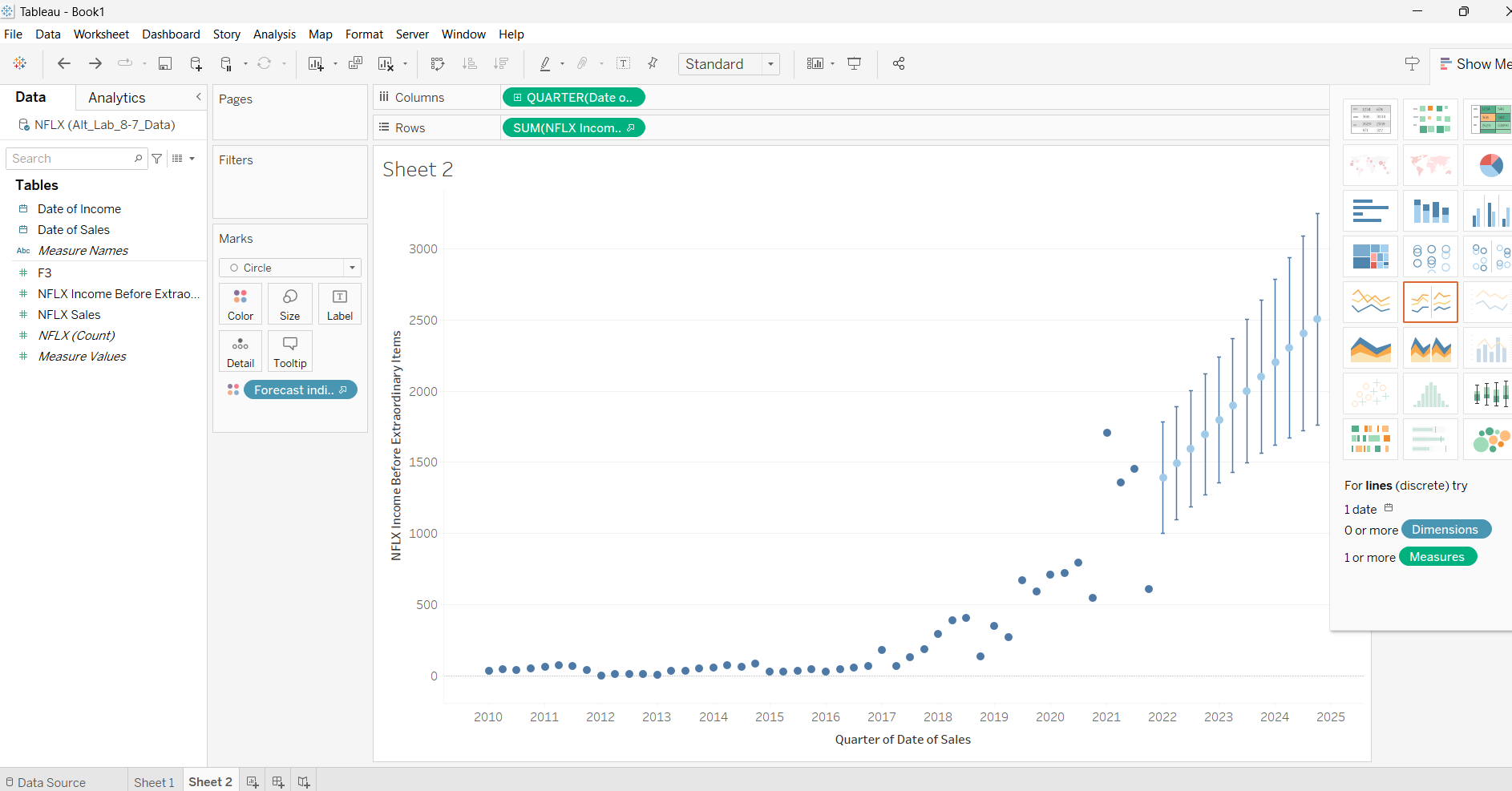1512x791 pixels.
Task: Click the Highlight pen icon
Action: pos(545,63)
